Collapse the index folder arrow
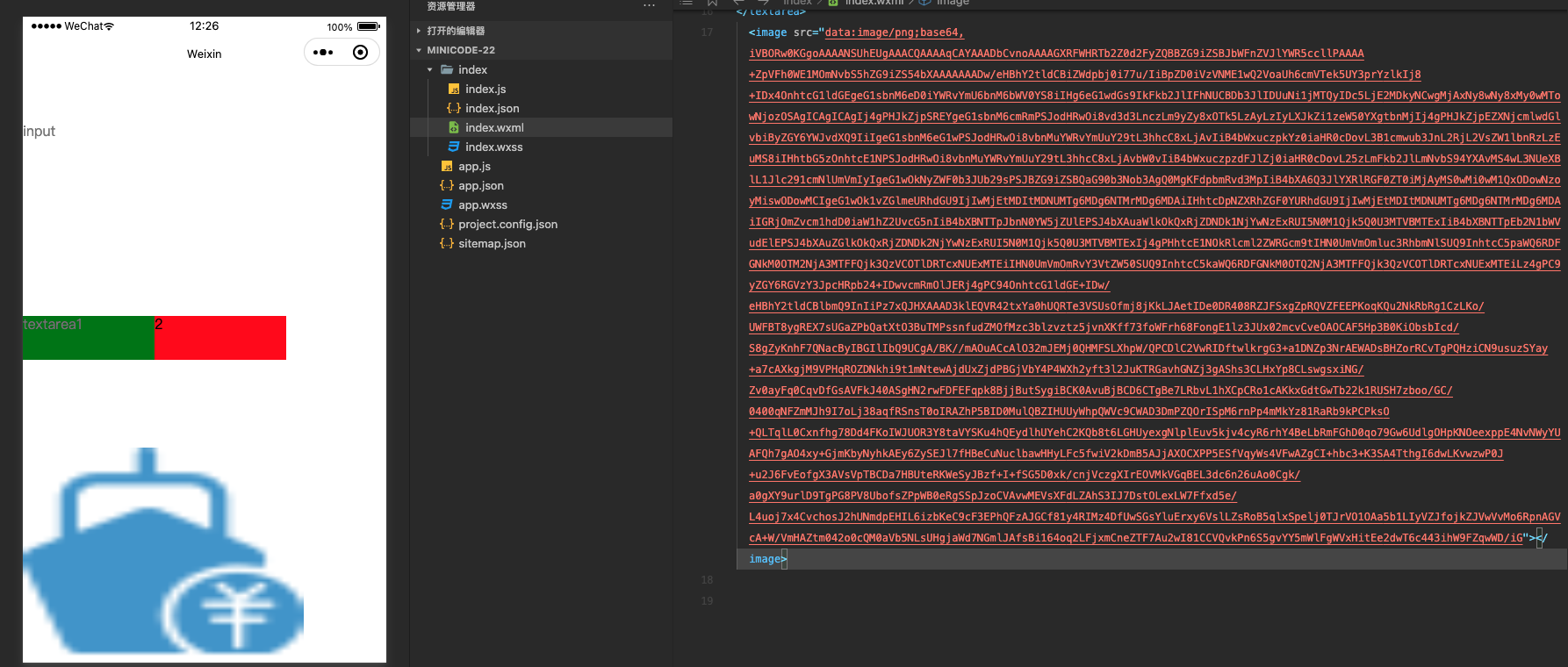 [x=430, y=69]
